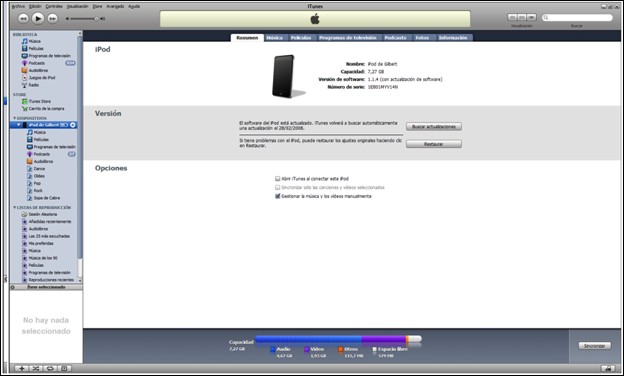Toggle the artwork viewer button
Image resolution: width=624 pixels, height=376 pixels.
pos(64,368)
